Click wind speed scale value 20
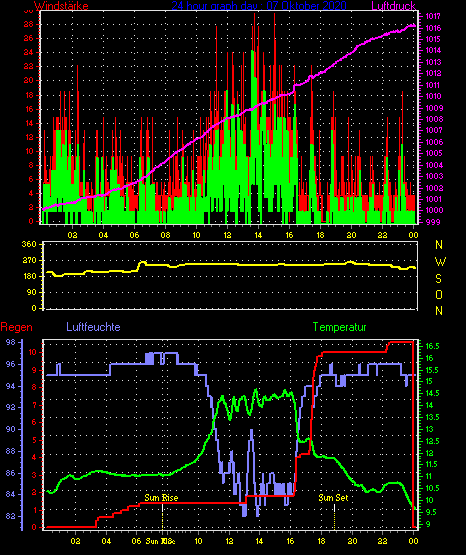This screenshot has width=466, height=555. [x=29, y=80]
